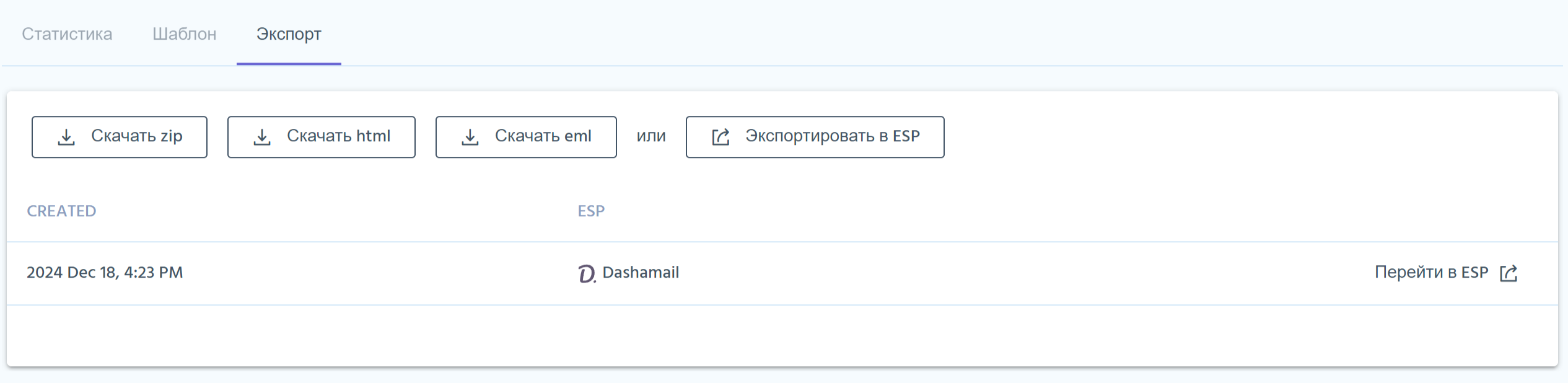Click the ESP column header

(x=591, y=211)
